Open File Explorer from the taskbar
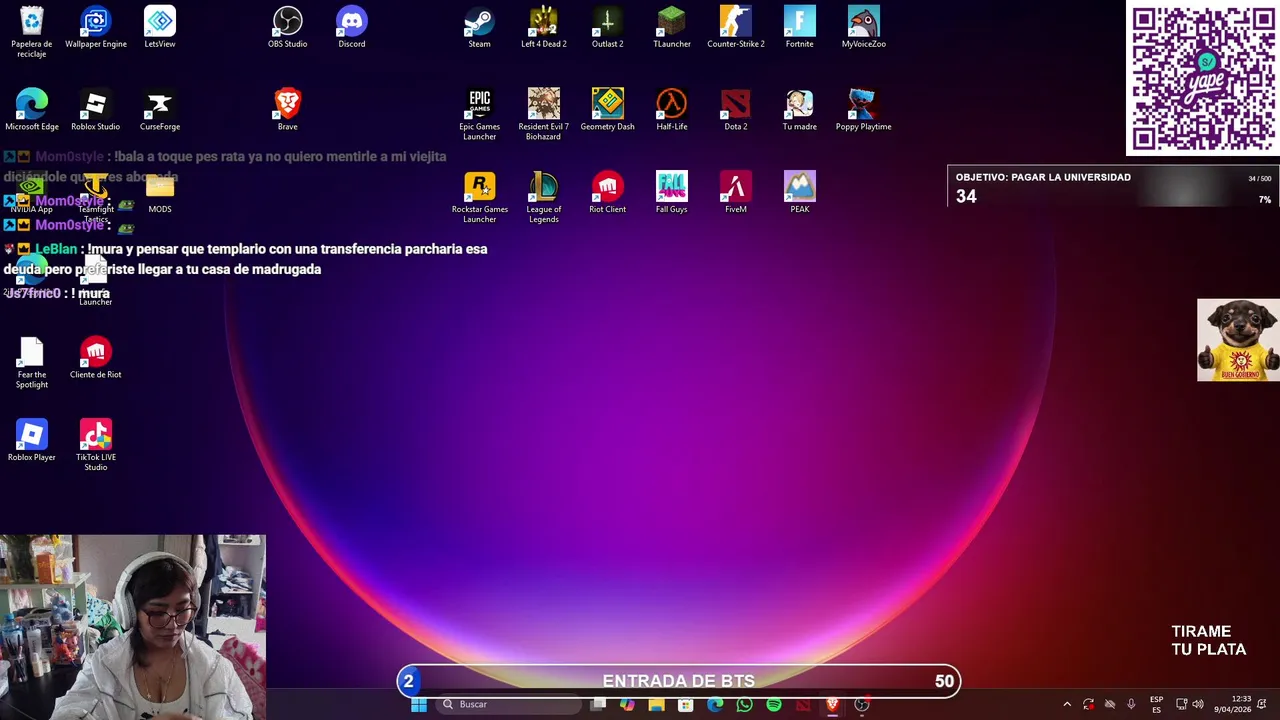 pos(656,705)
